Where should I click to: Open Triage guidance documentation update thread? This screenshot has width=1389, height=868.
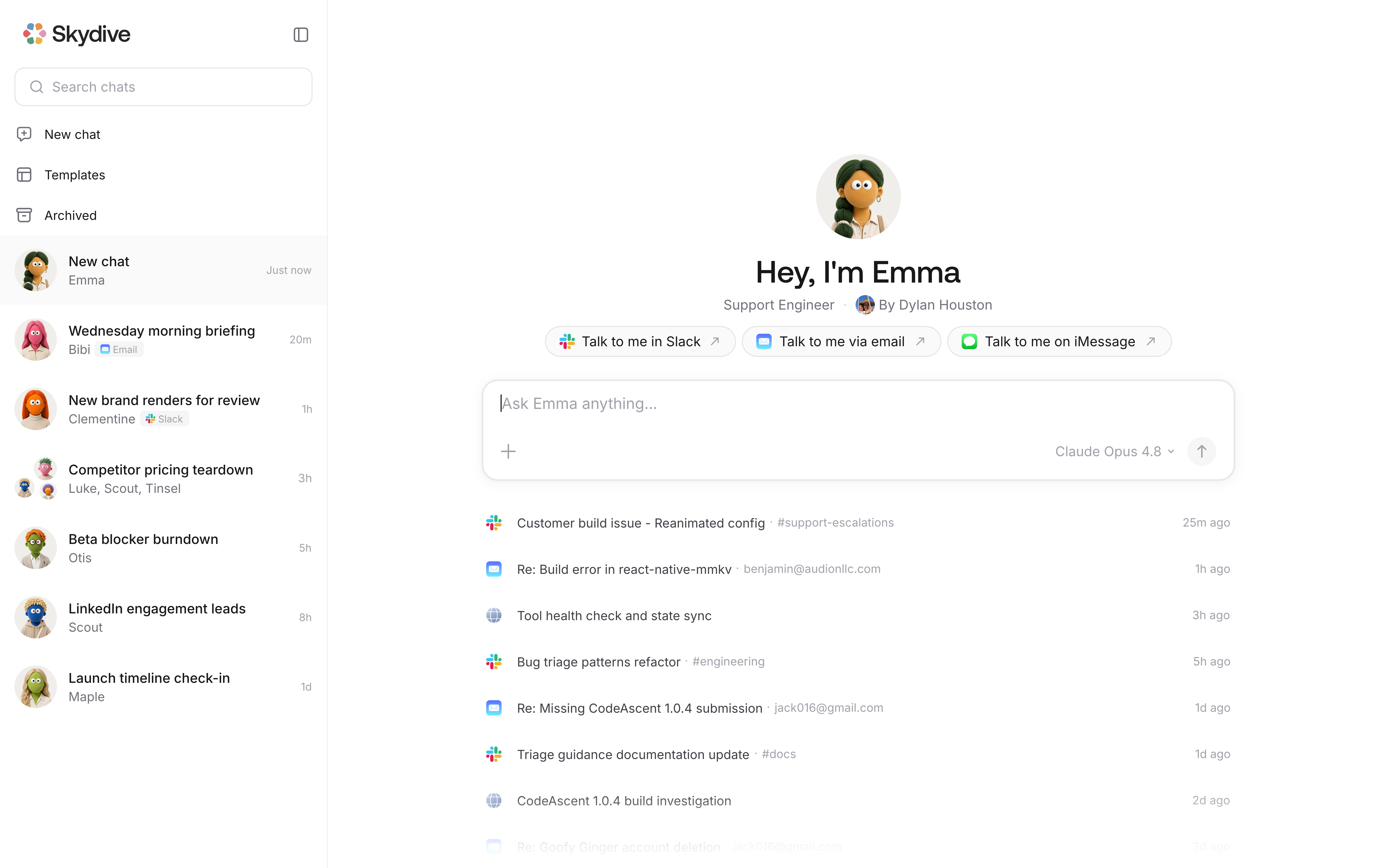[x=858, y=754]
